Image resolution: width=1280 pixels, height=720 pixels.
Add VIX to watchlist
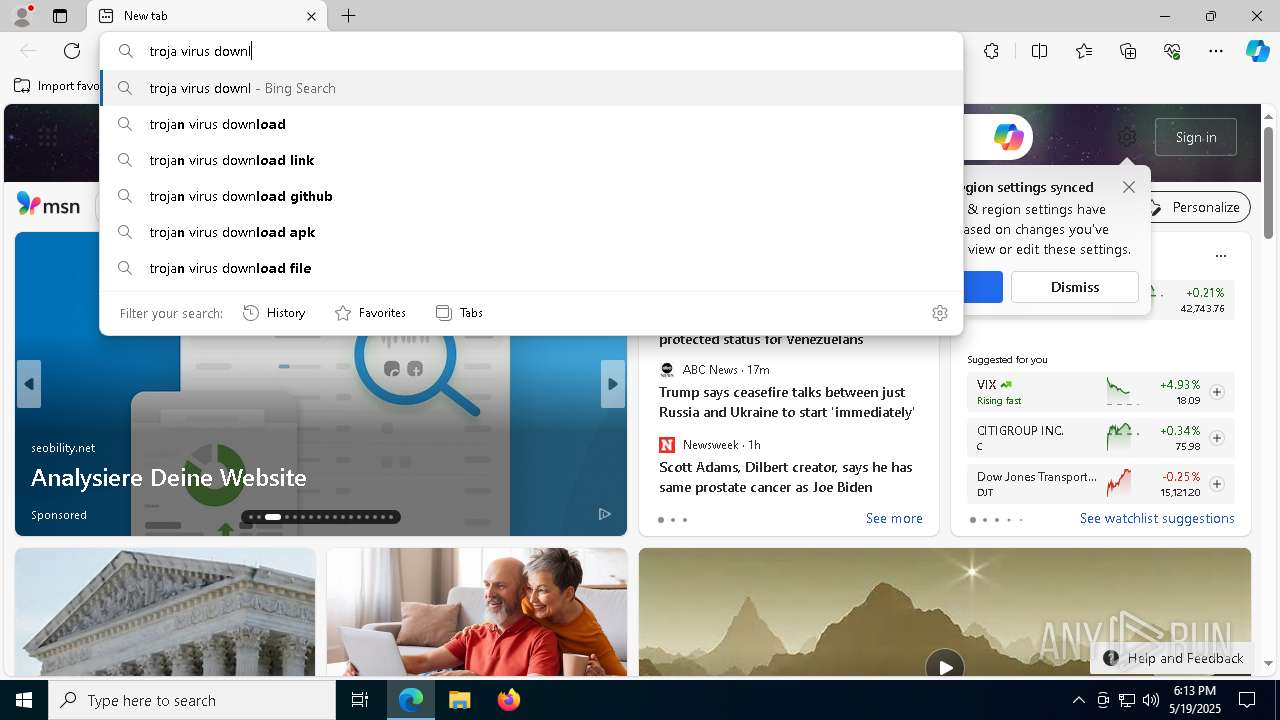1217,392
